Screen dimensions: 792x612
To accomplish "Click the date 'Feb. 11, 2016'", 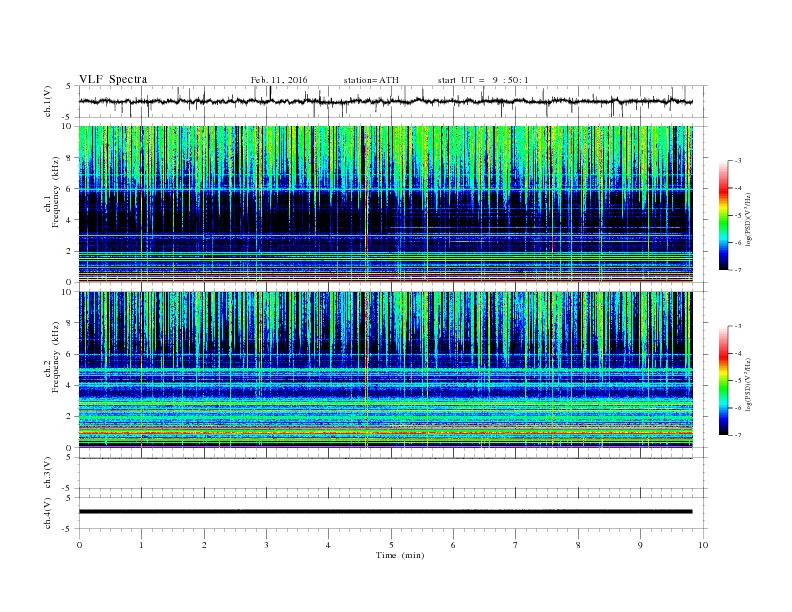I will click(x=279, y=80).
